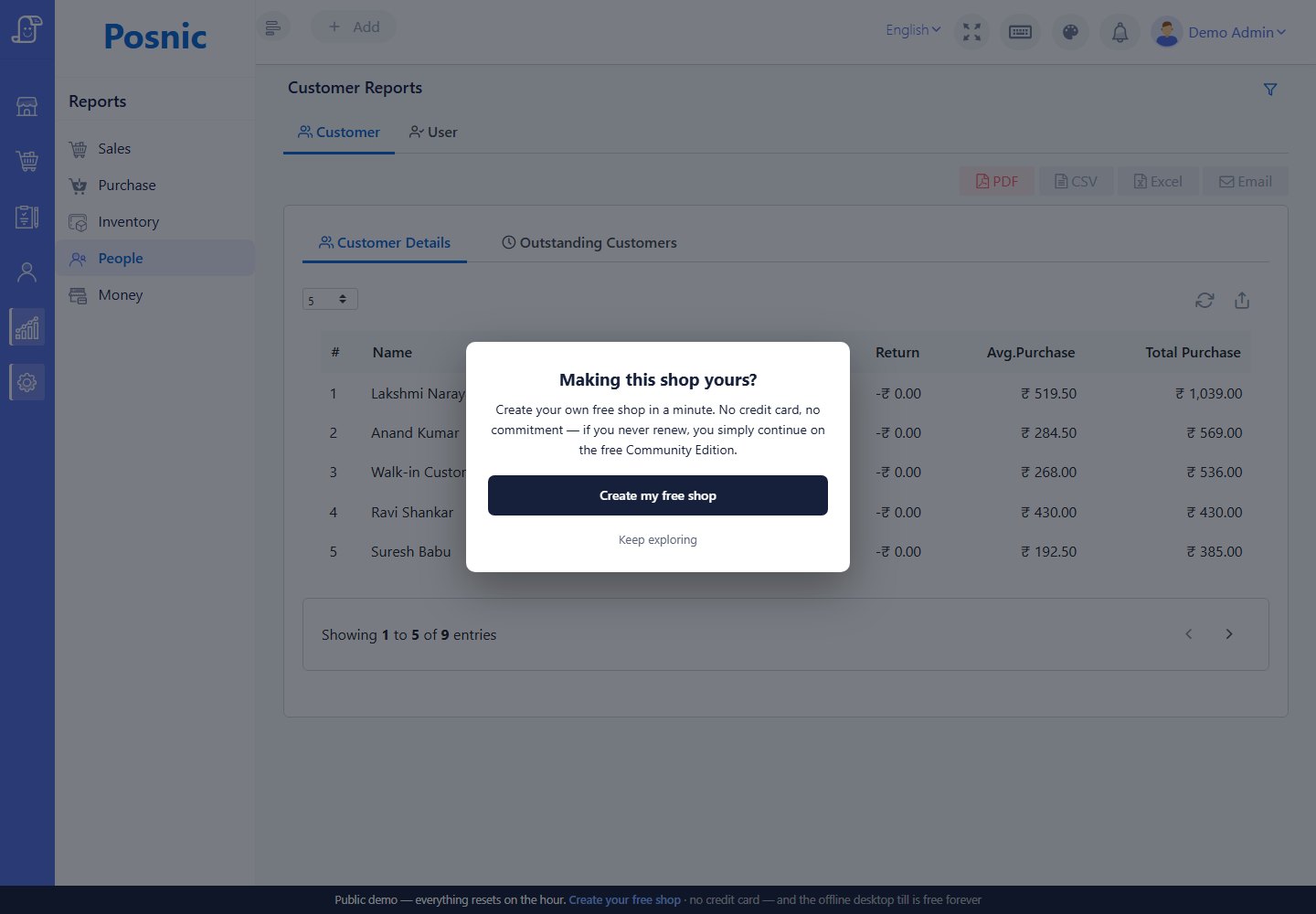
Task: Expand the Demo Admin user menu
Action: pos(1236,32)
